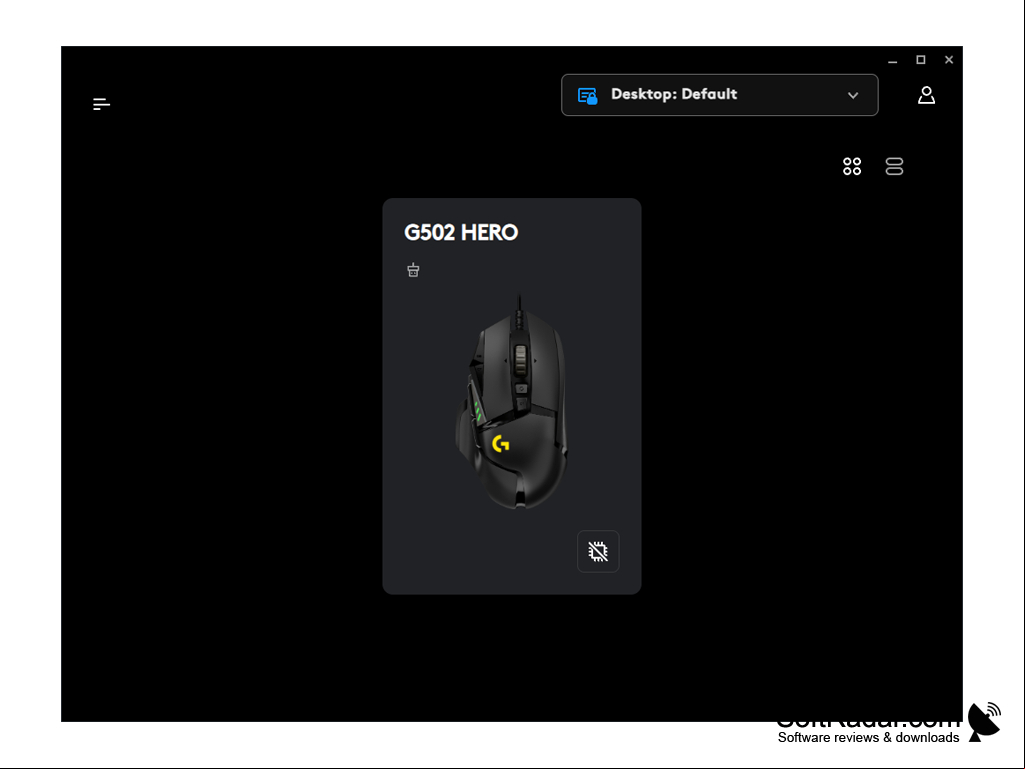
Task: Click the G502 HERO title text
Action: 461,232
